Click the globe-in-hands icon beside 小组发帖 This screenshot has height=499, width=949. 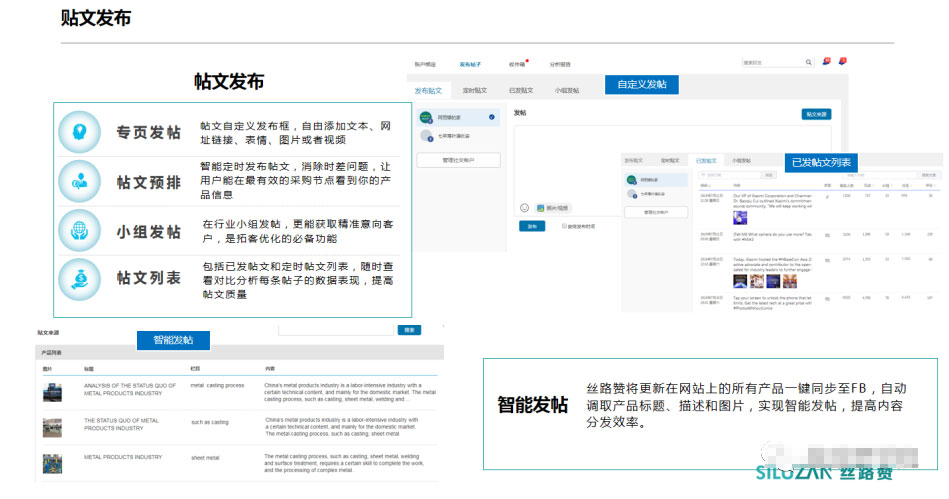point(79,230)
